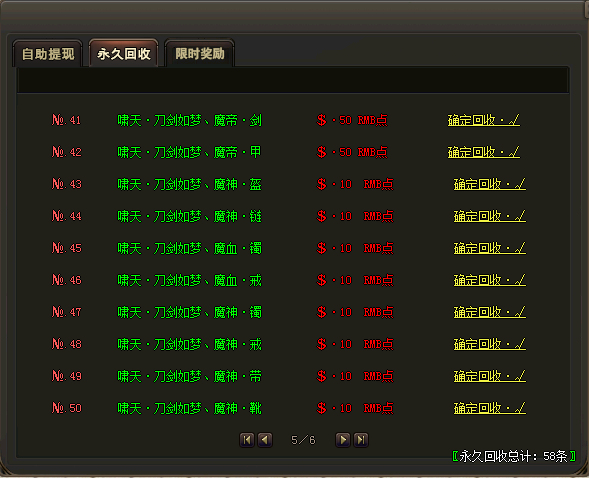Screen dimensions: 589x478
Task: Click 确定回收 for No.49 魔神·带
Action: pyautogui.click(x=490, y=376)
